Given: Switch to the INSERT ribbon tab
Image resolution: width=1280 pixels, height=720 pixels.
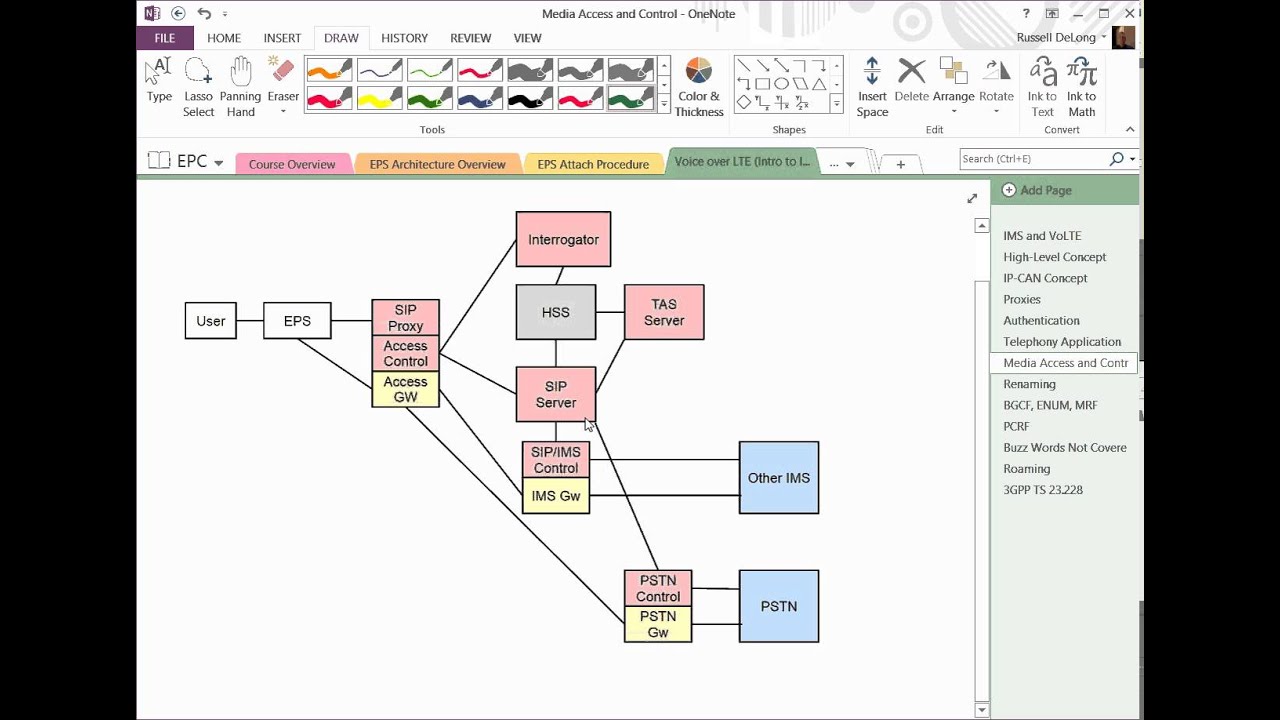Looking at the screenshot, I should pos(282,38).
